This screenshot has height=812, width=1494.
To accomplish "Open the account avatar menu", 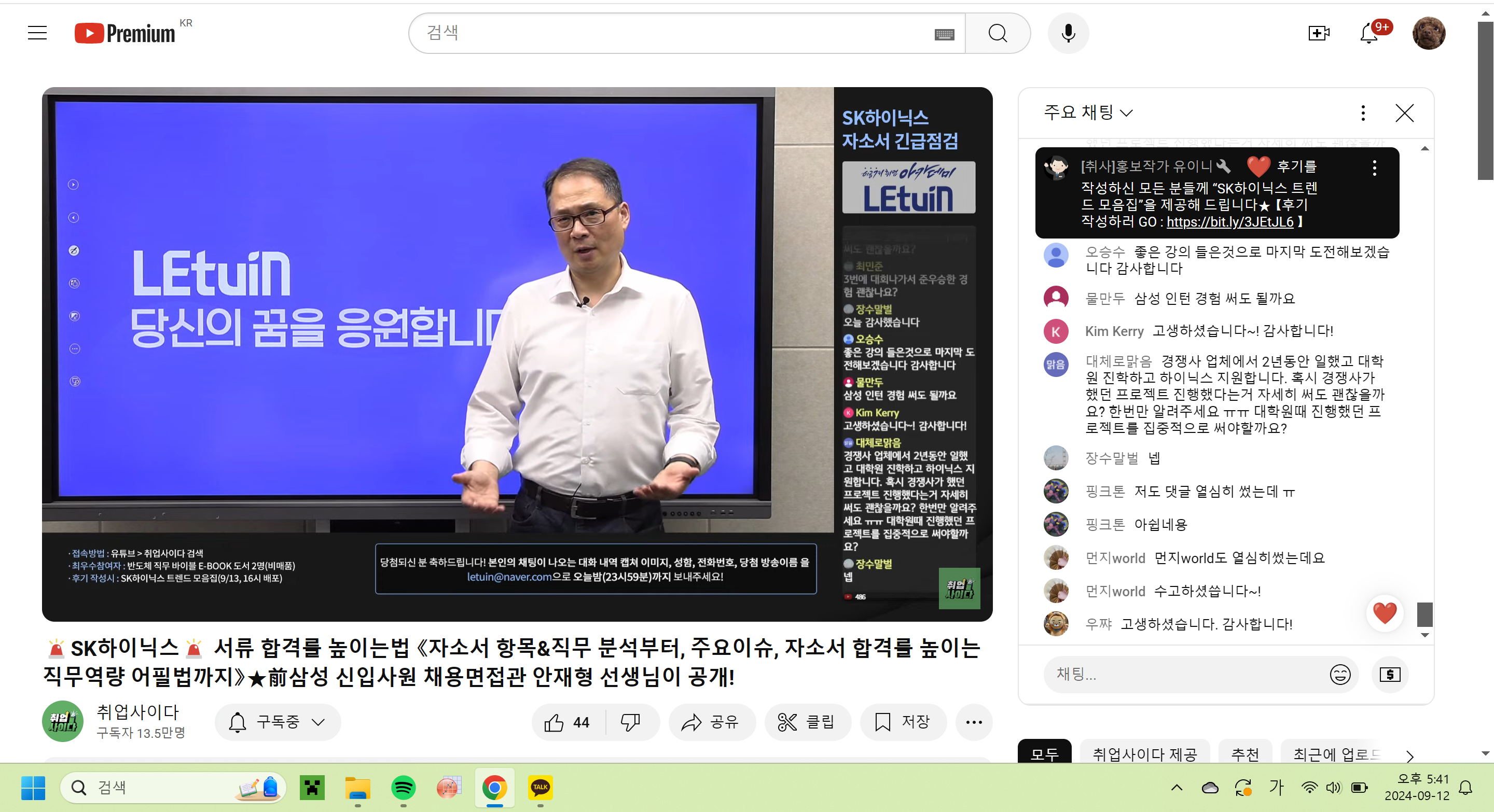I will click(x=1429, y=33).
